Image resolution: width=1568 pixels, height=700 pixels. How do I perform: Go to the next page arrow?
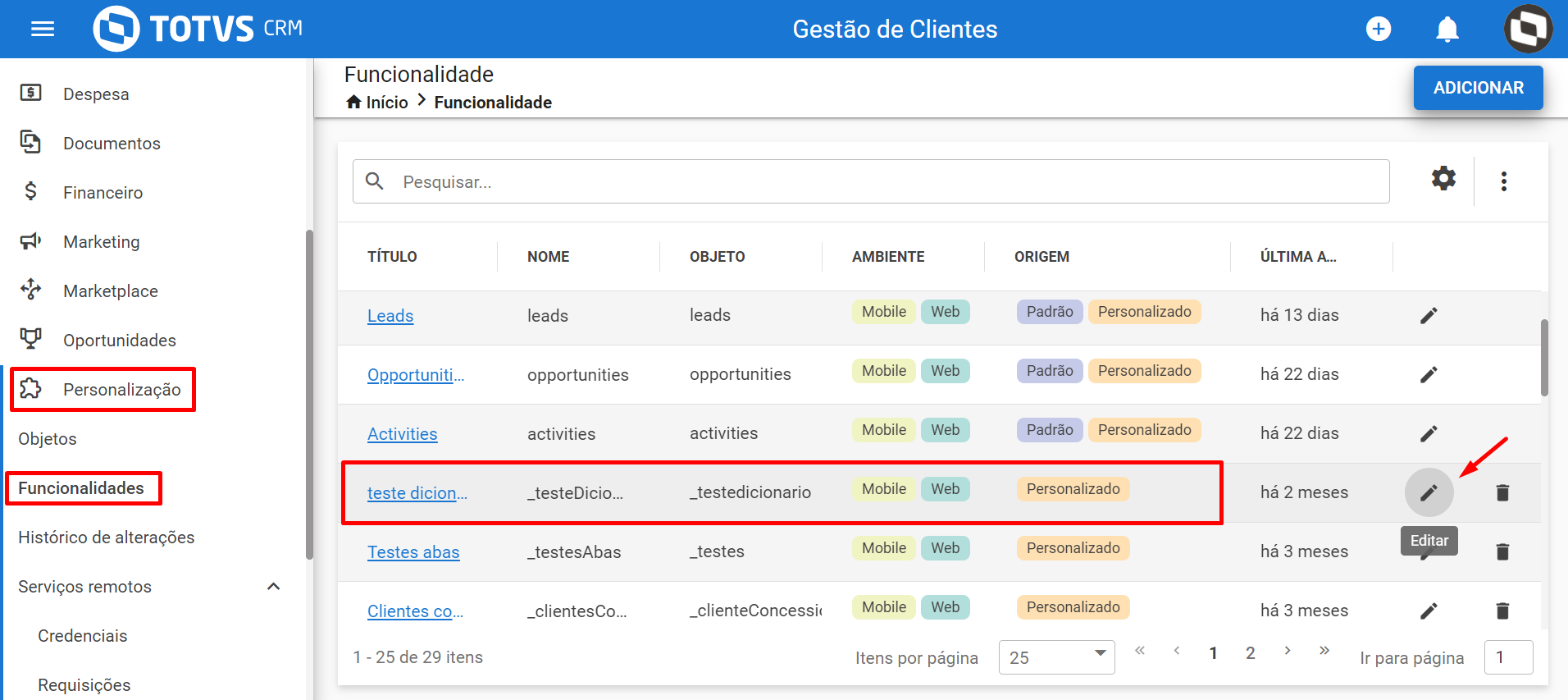[x=1288, y=651]
